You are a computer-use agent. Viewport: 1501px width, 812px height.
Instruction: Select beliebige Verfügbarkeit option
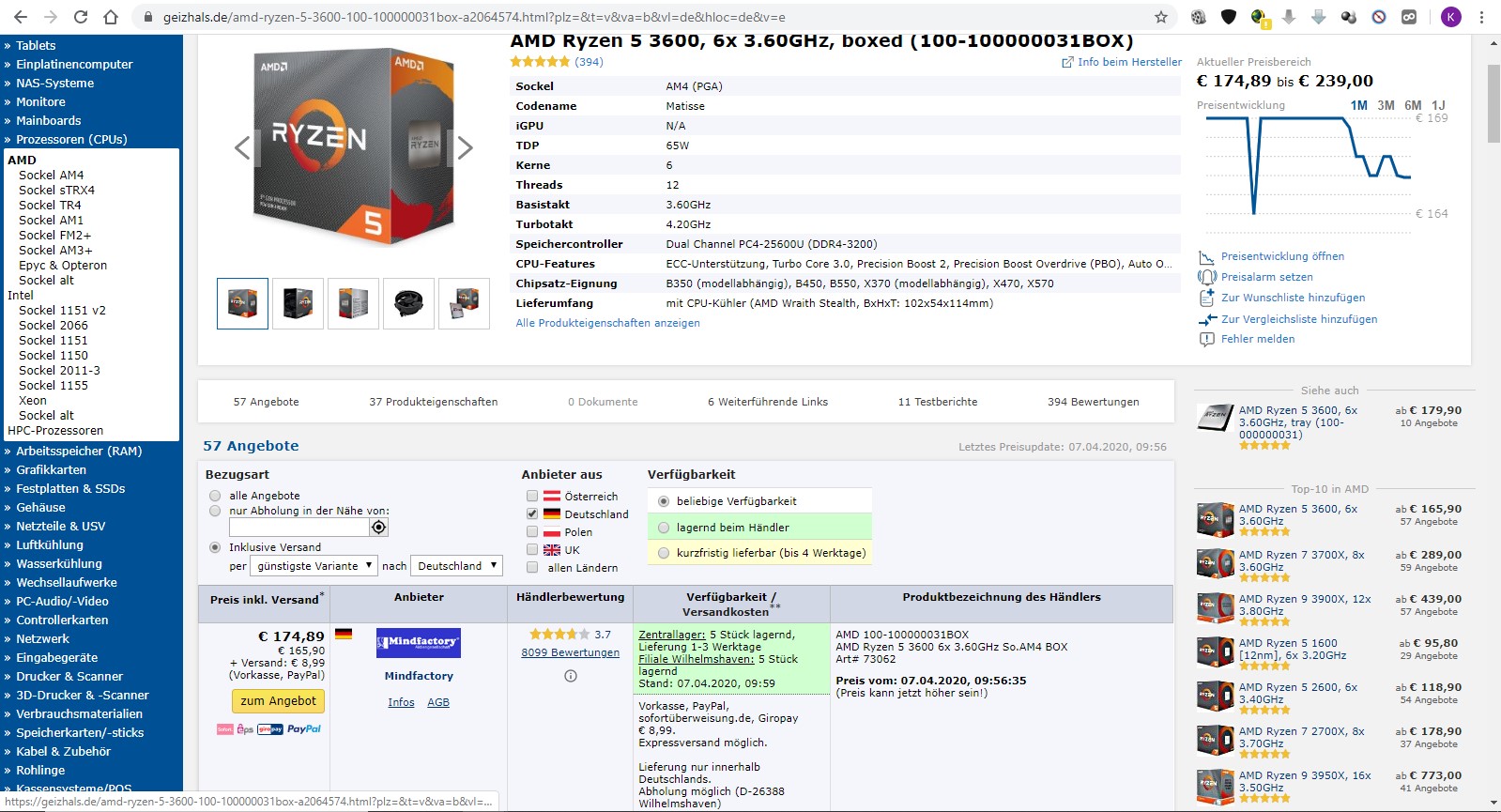[664, 501]
